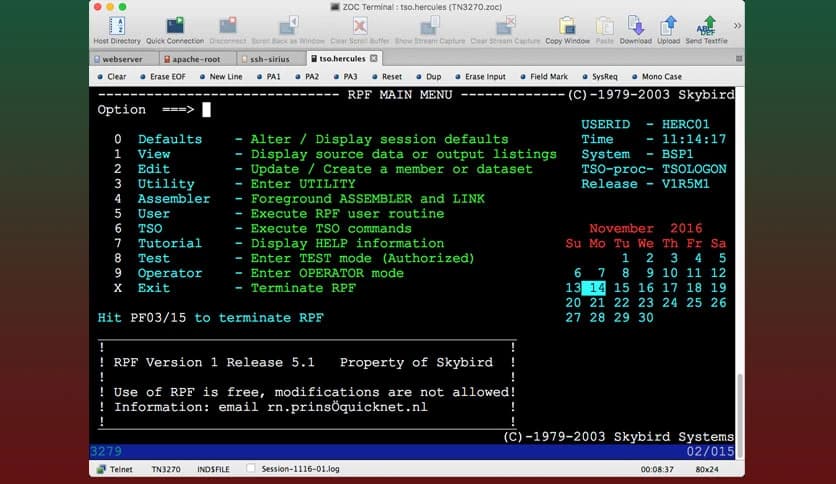
Task: Click Clear Stream Capture icon
Action: tap(505, 30)
